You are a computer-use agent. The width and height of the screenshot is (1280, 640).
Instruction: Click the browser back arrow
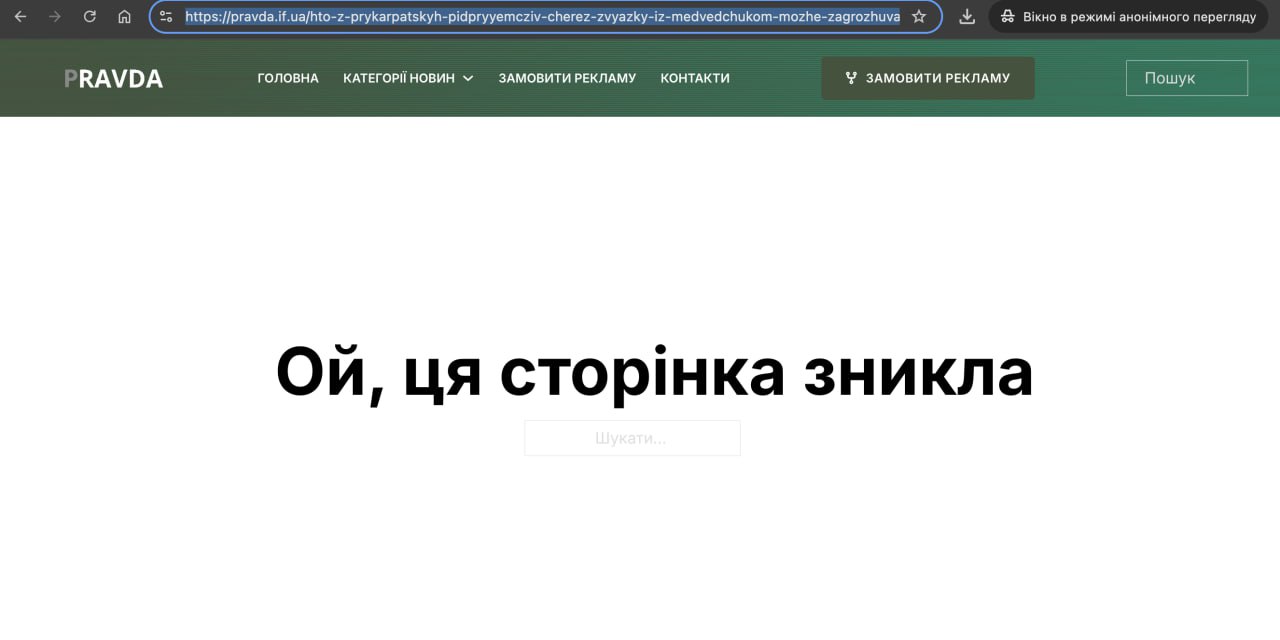20,17
